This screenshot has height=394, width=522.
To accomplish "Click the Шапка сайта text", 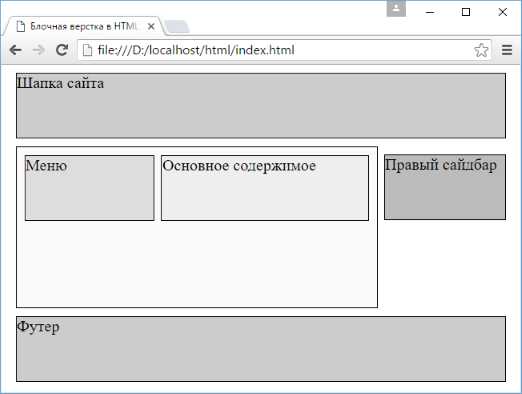I will 60,83.
